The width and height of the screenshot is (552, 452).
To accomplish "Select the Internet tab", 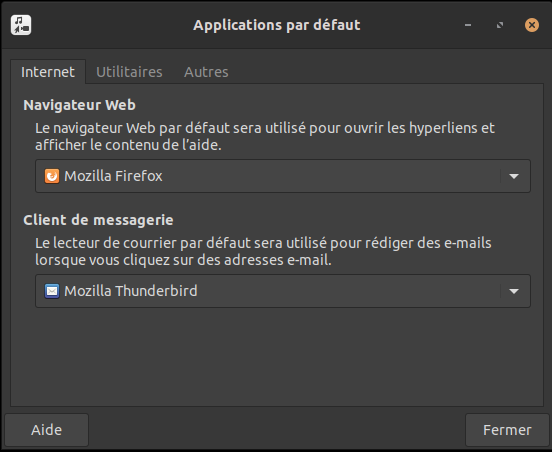I will coord(48,72).
